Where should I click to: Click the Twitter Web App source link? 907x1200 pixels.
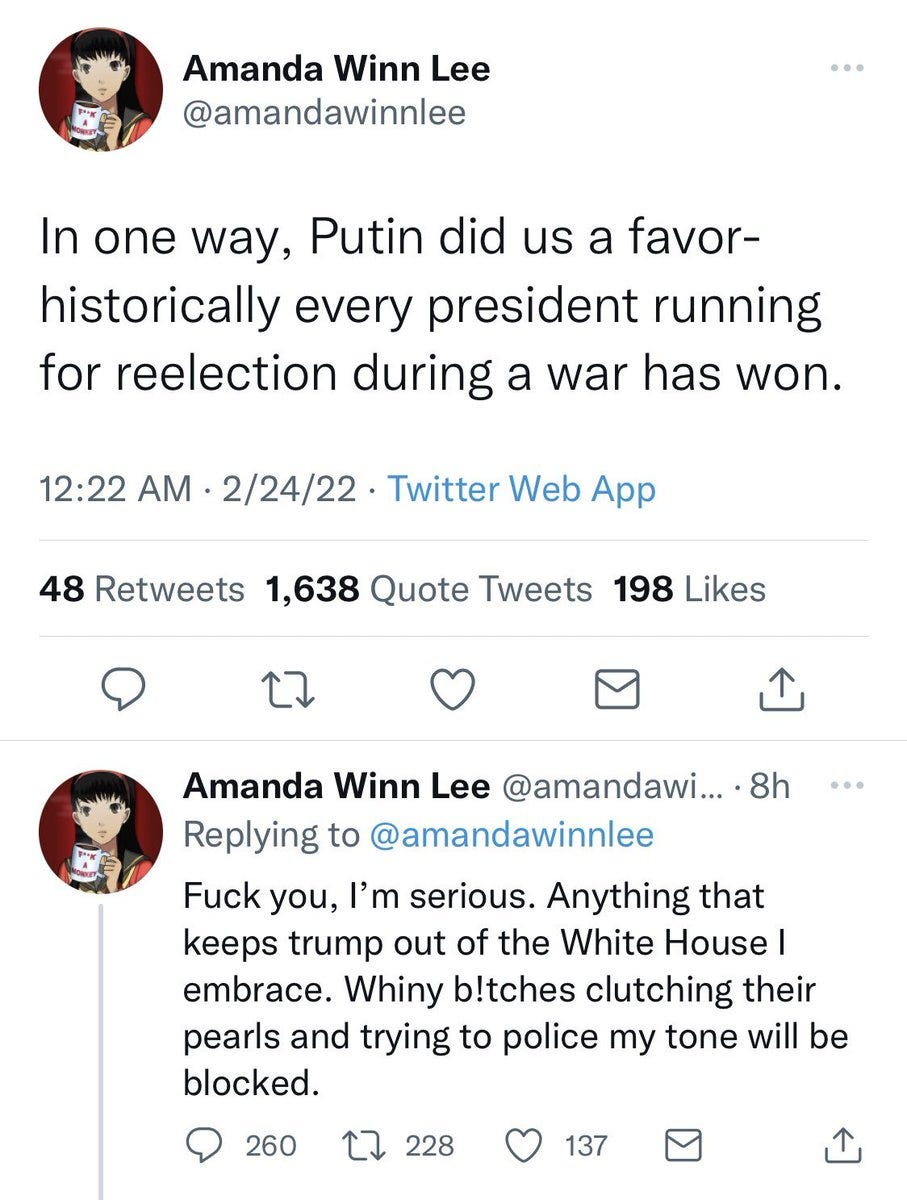pos(521,489)
